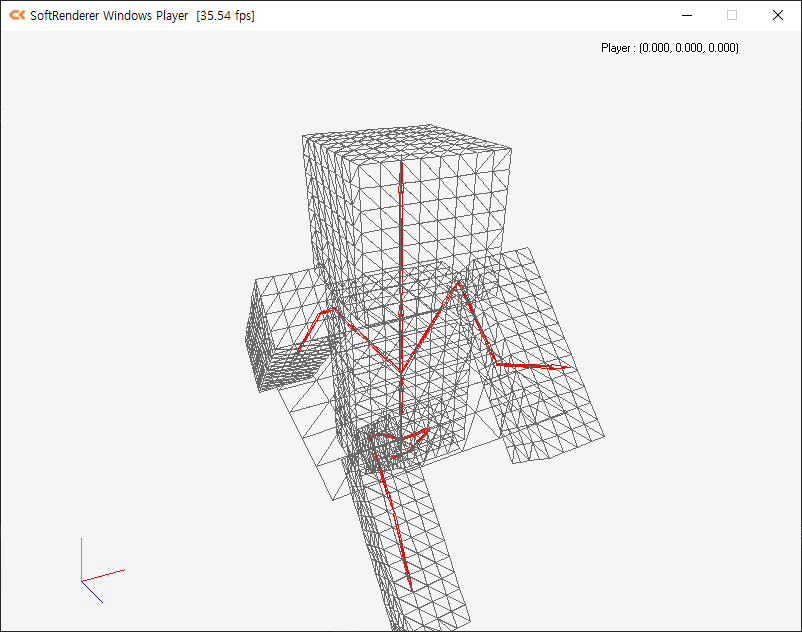Click the red leg bone line
The height and width of the screenshot is (632, 802).
coord(394,520)
